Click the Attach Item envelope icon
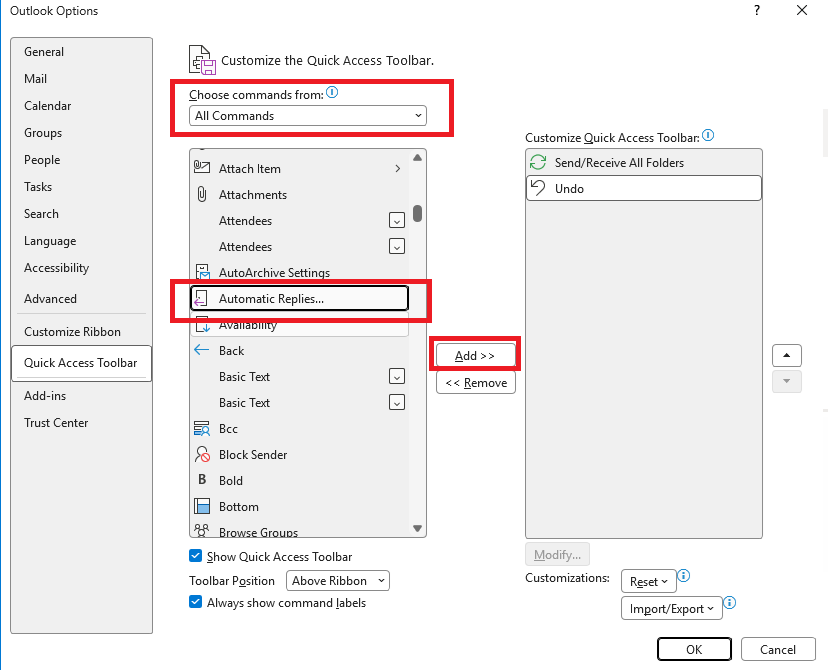Image resolution: width=828 pixels, height=670 pixels. [x=202, y=168]
